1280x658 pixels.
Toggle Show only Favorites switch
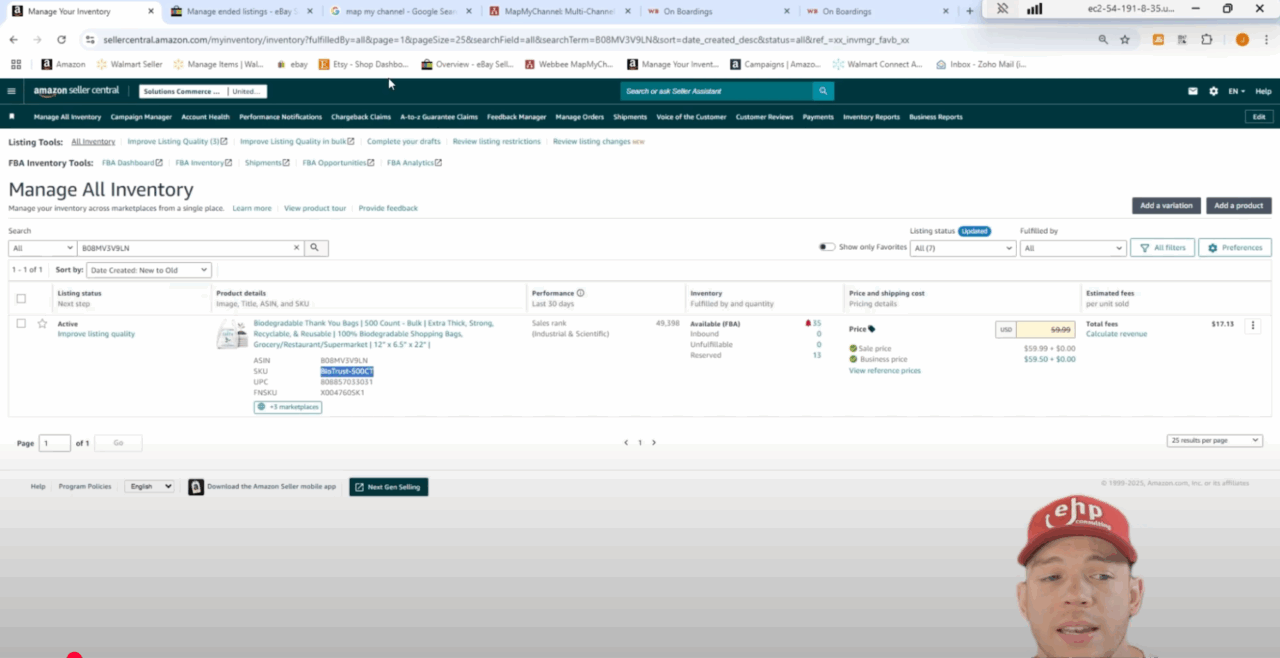(826, 247)
